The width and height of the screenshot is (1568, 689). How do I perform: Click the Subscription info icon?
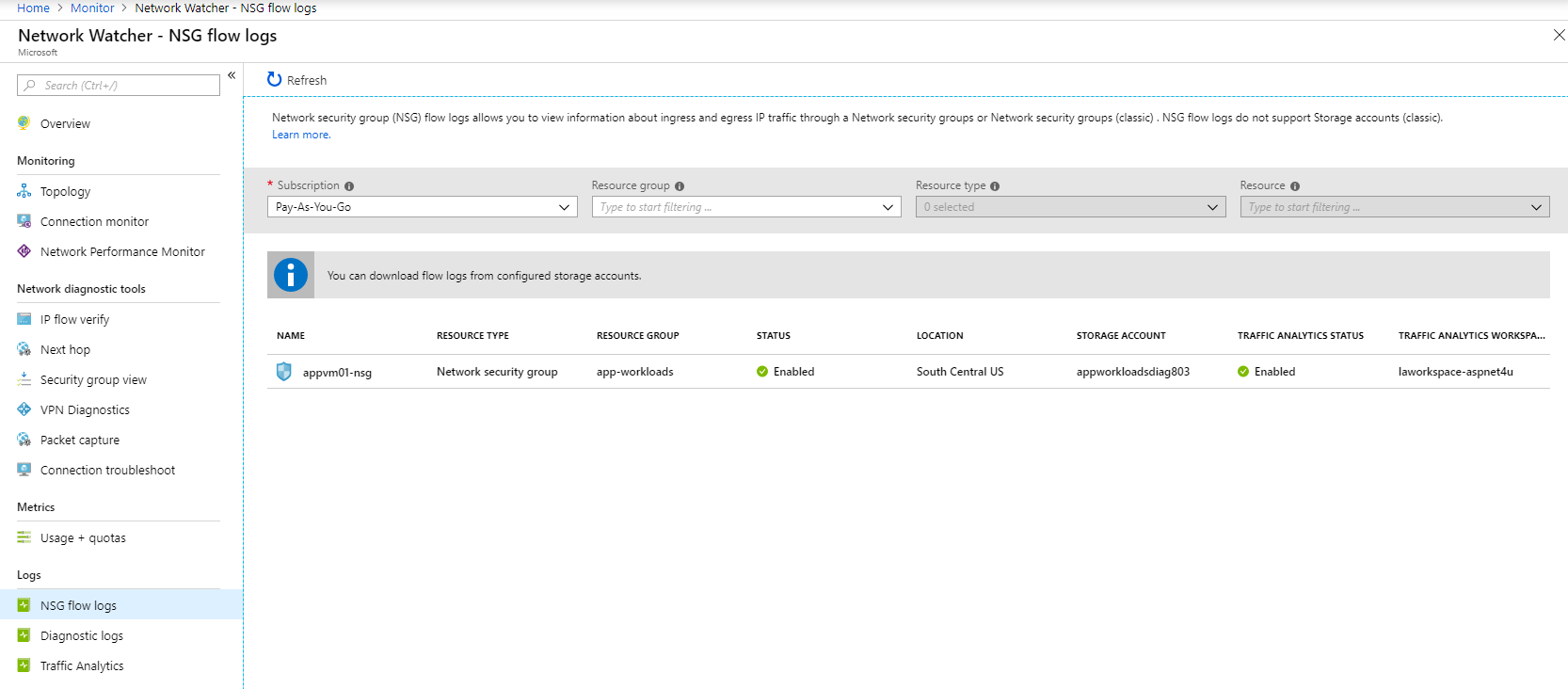[349, 186]
